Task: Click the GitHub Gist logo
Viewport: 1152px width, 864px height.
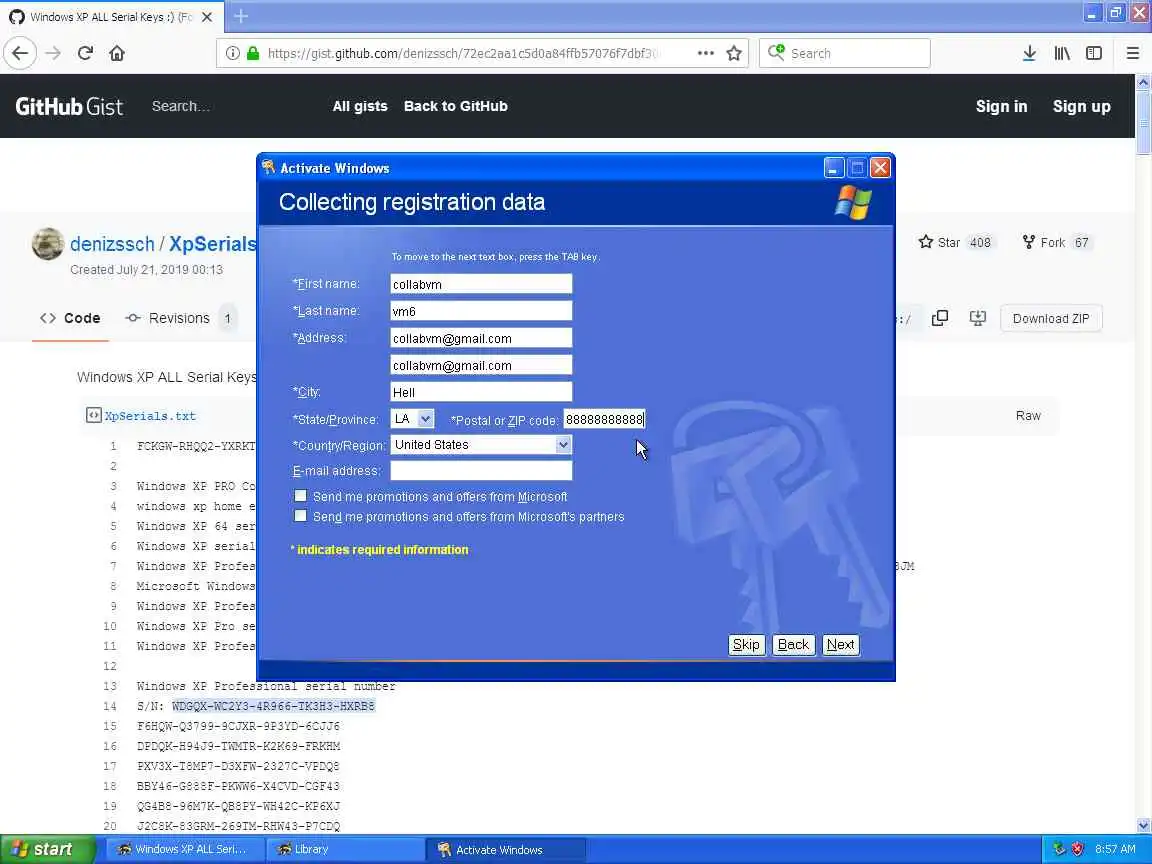Action: tap(69, 107)
